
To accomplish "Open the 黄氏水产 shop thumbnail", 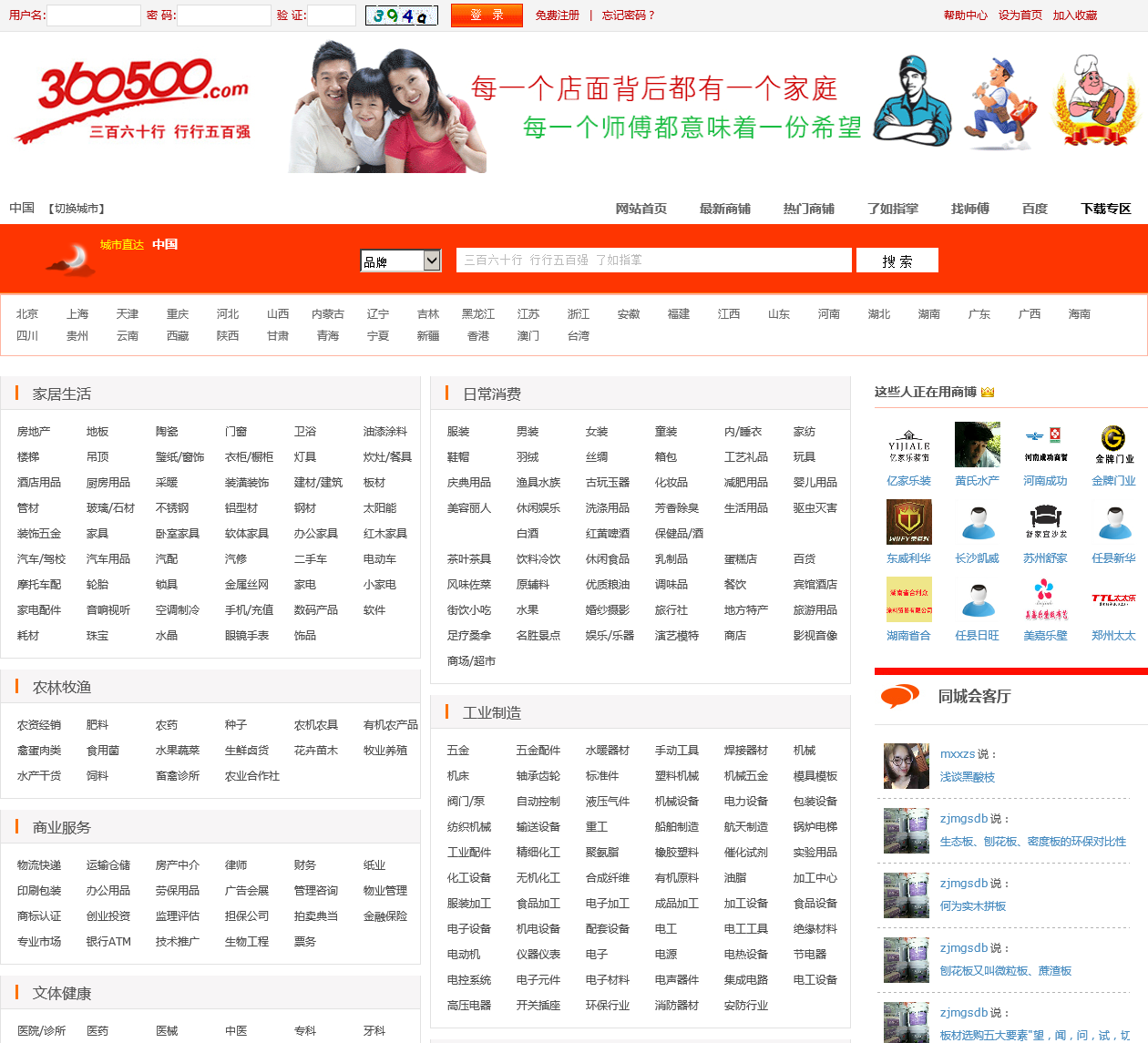I will click(977, 445).
